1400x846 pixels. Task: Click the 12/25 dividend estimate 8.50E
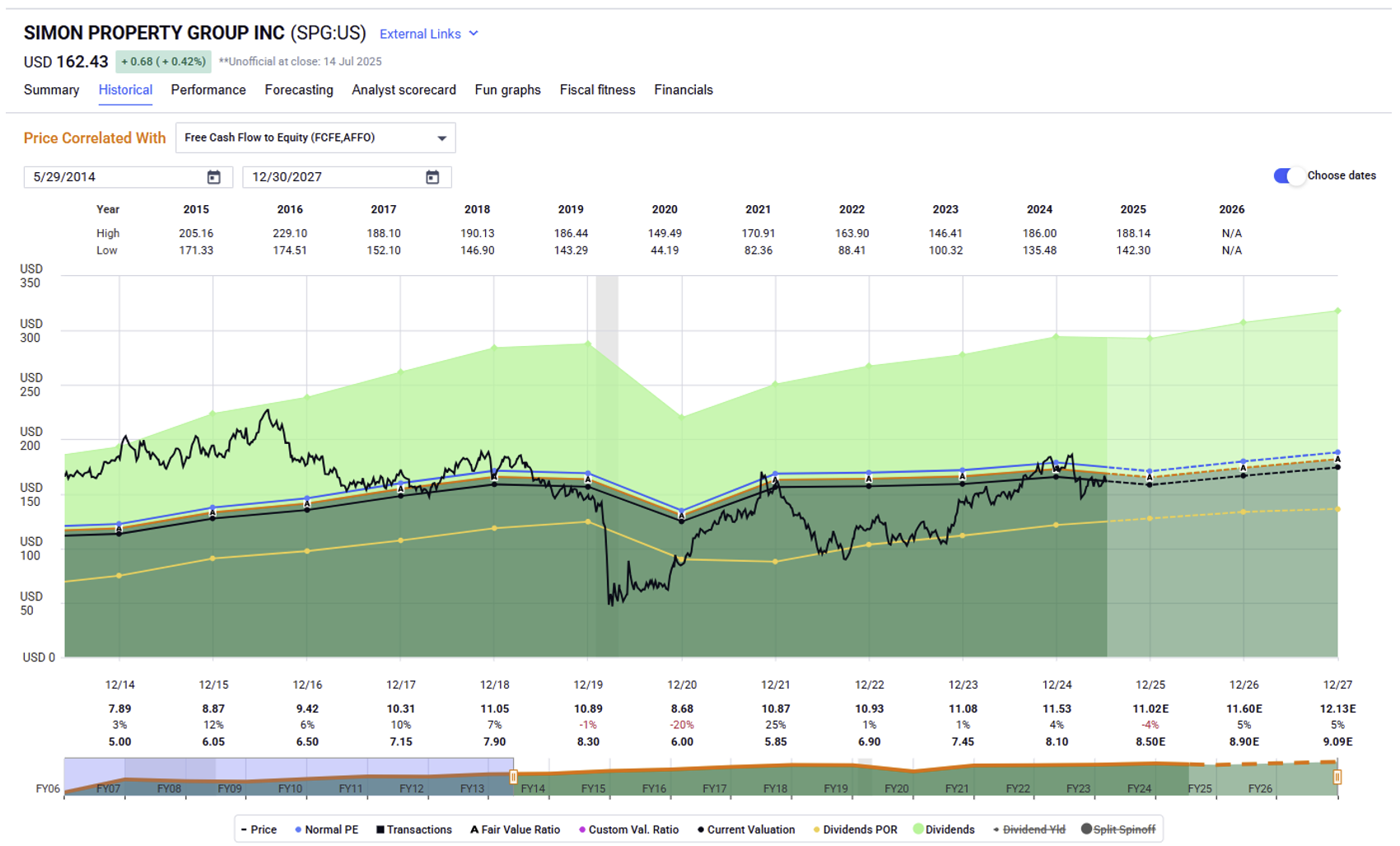(x=1150, y=741)
